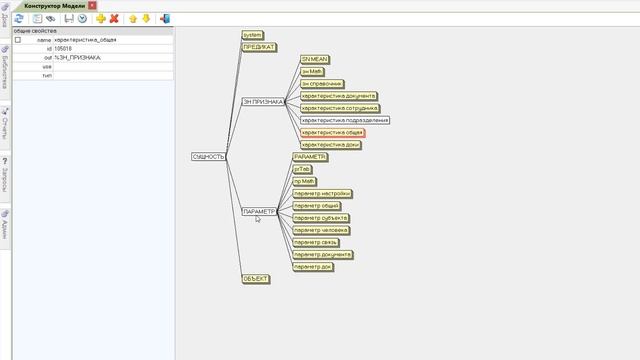The image size is (640, 360).
Task: Select the параметр документа node
Action: click(x=322, y=254)
